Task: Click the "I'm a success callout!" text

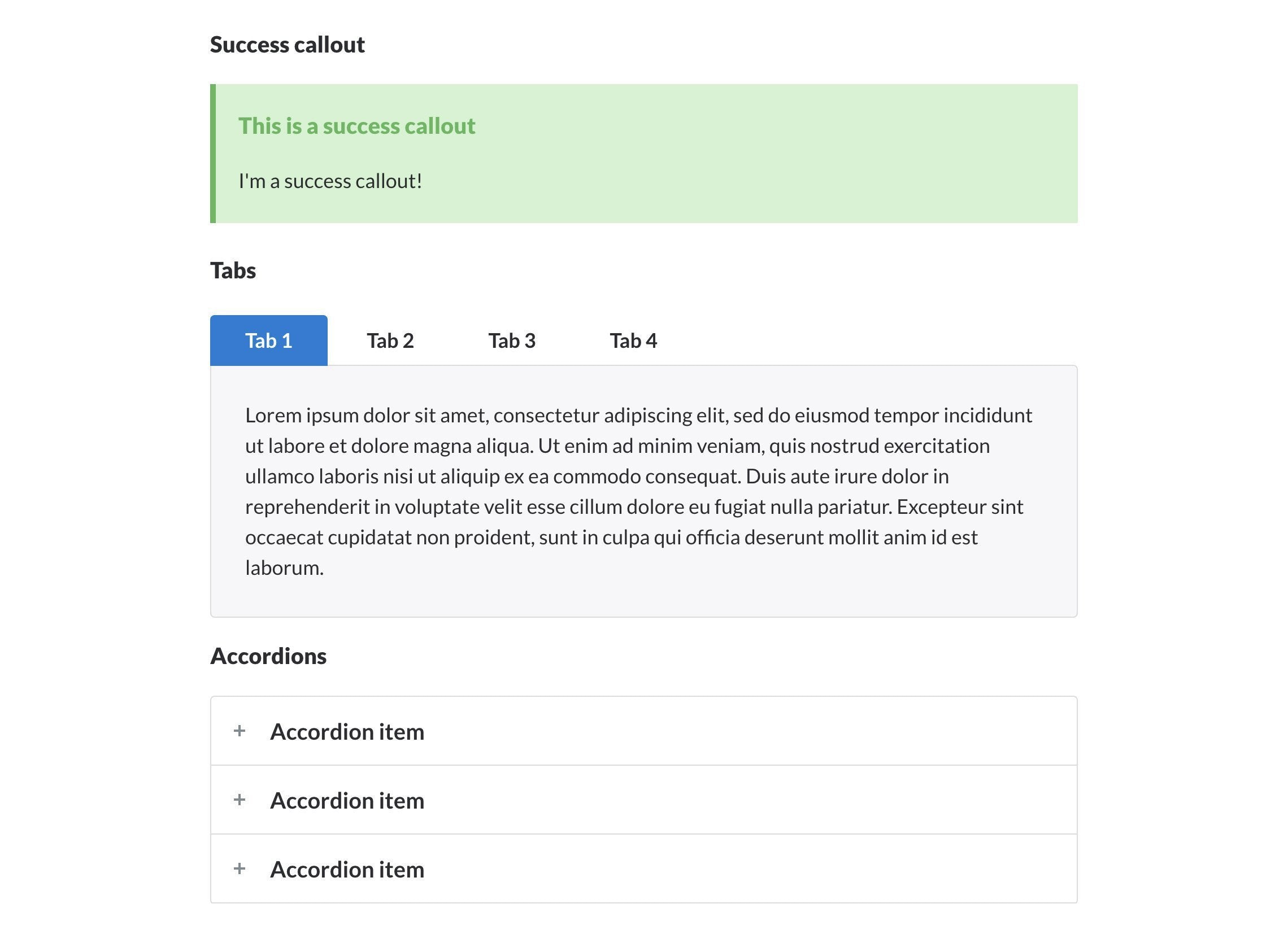Action: 330,181
